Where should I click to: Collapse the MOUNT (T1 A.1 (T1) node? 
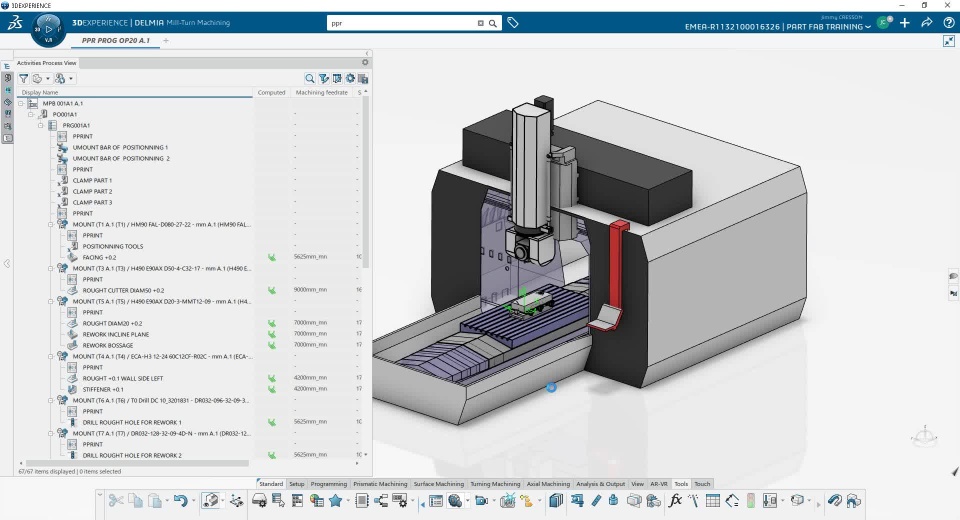[x=51, y=224]
